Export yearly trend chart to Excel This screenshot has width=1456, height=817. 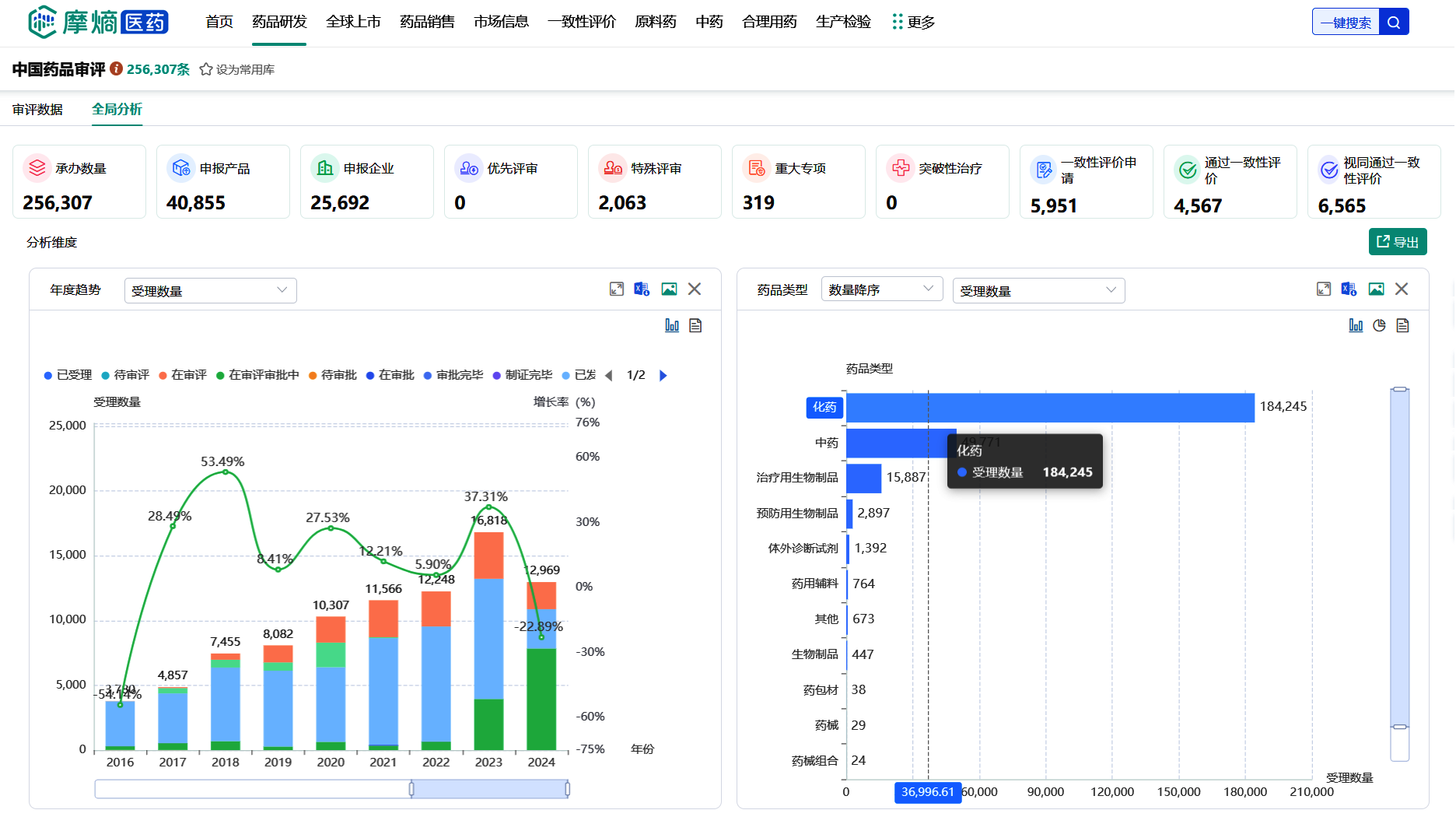point(642,289)
